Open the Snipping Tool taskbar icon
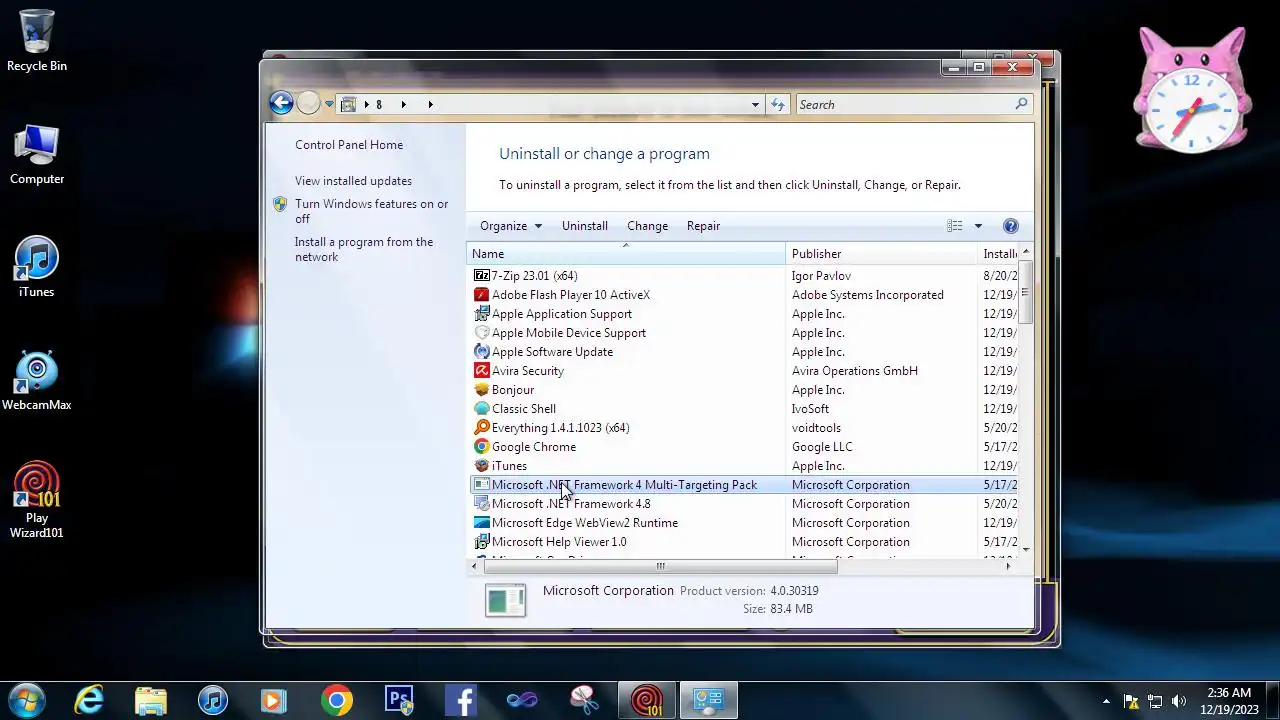The width and height of the screenshot is (1280, 720). point(584,700)
